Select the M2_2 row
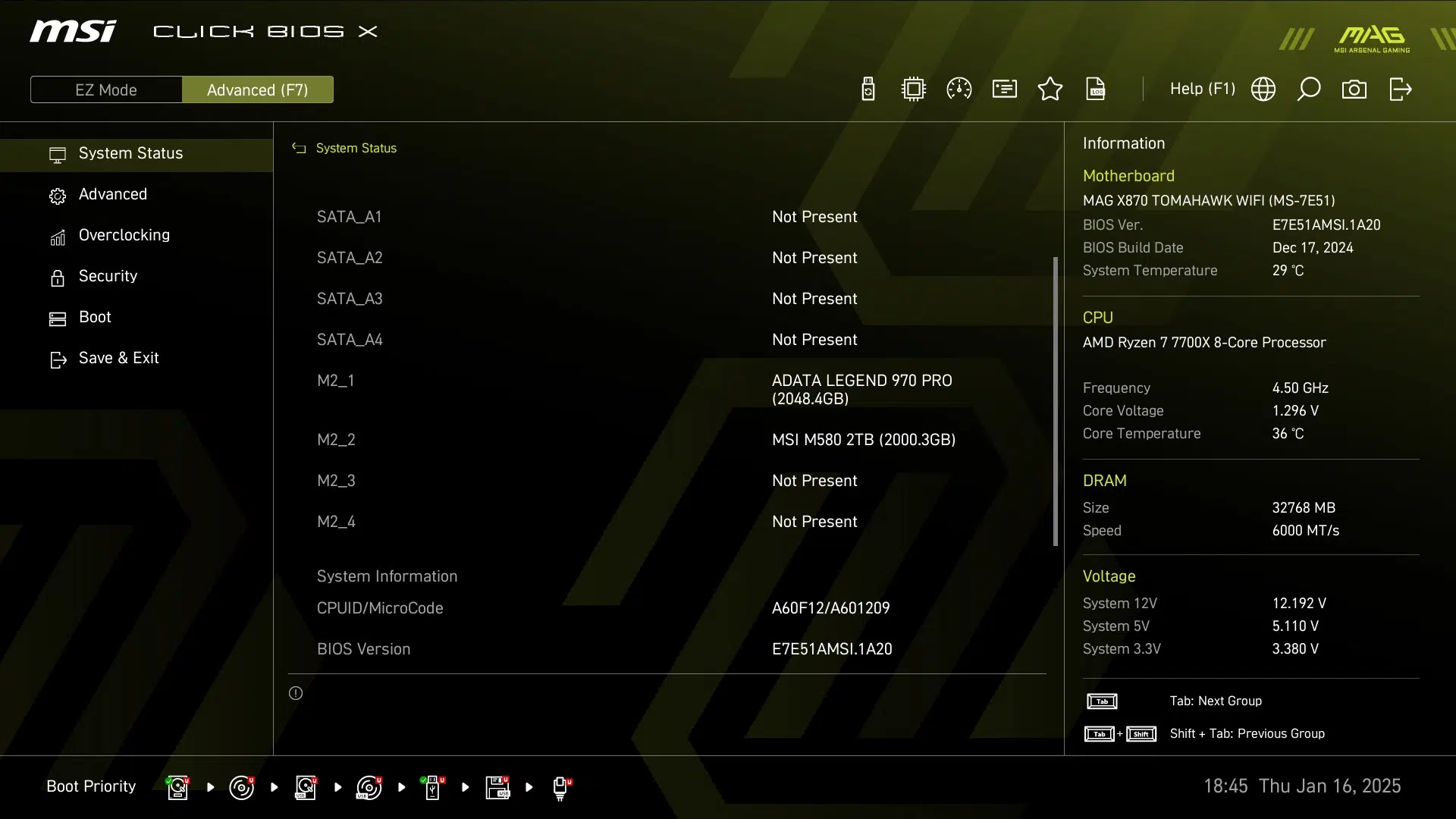This screenshot has height=819, width=1456. pyautogui.click(x=667, y=440)
